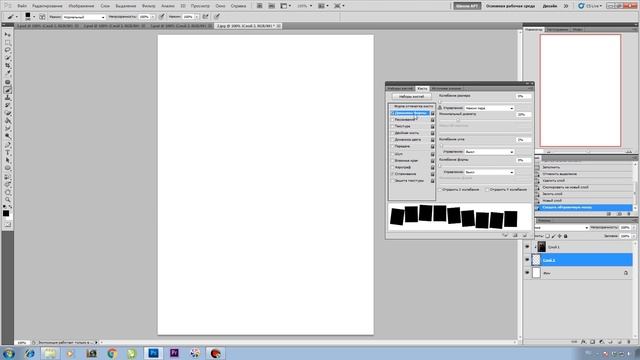Select the Quick Selection tool
Image resolution: width=640 pixels, height=360 pixels.
click(x=7, y=58)
